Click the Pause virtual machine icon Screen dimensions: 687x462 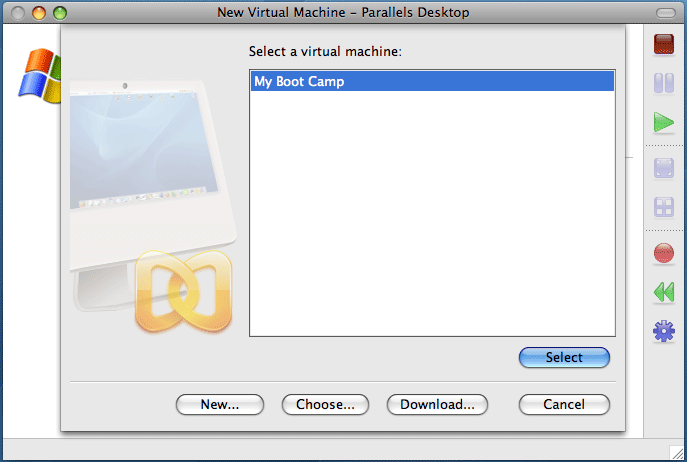(x=664, y=83)
